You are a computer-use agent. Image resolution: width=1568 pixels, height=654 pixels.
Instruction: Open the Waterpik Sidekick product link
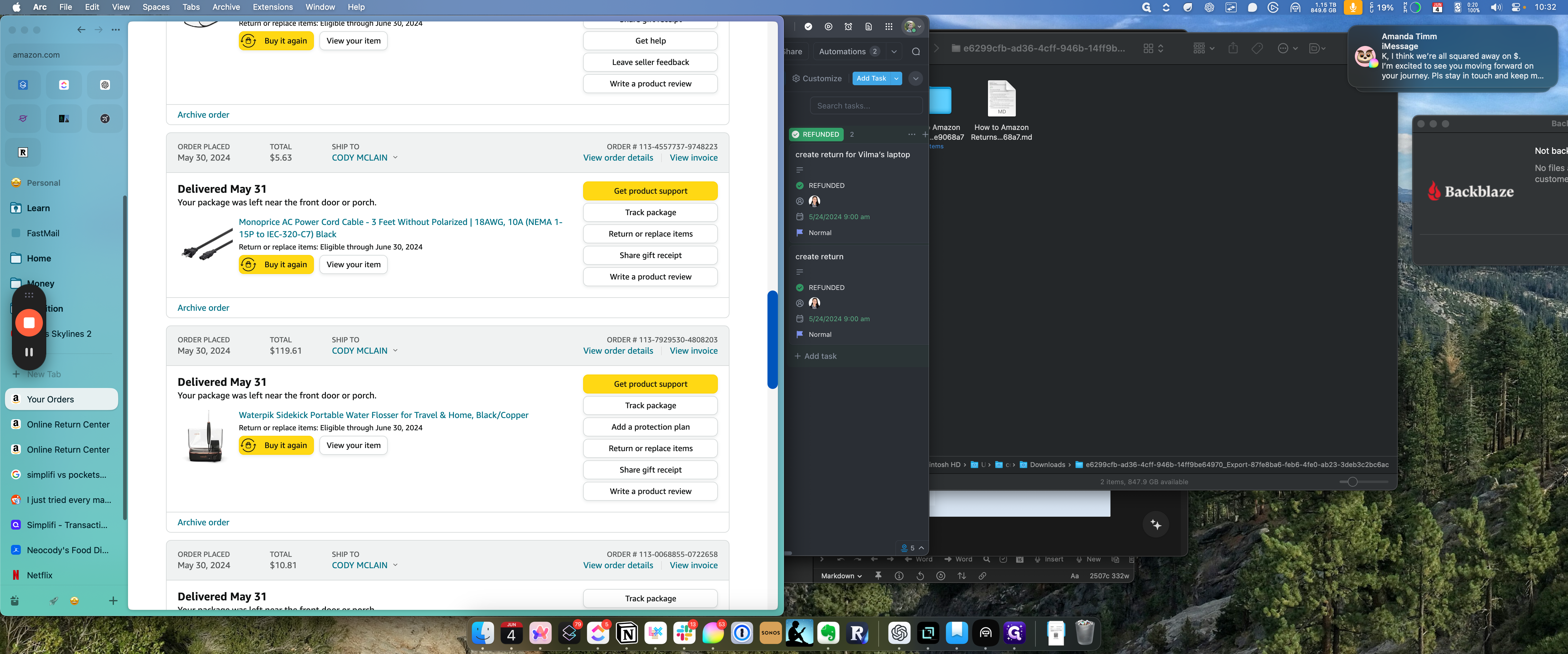[383, 415]
